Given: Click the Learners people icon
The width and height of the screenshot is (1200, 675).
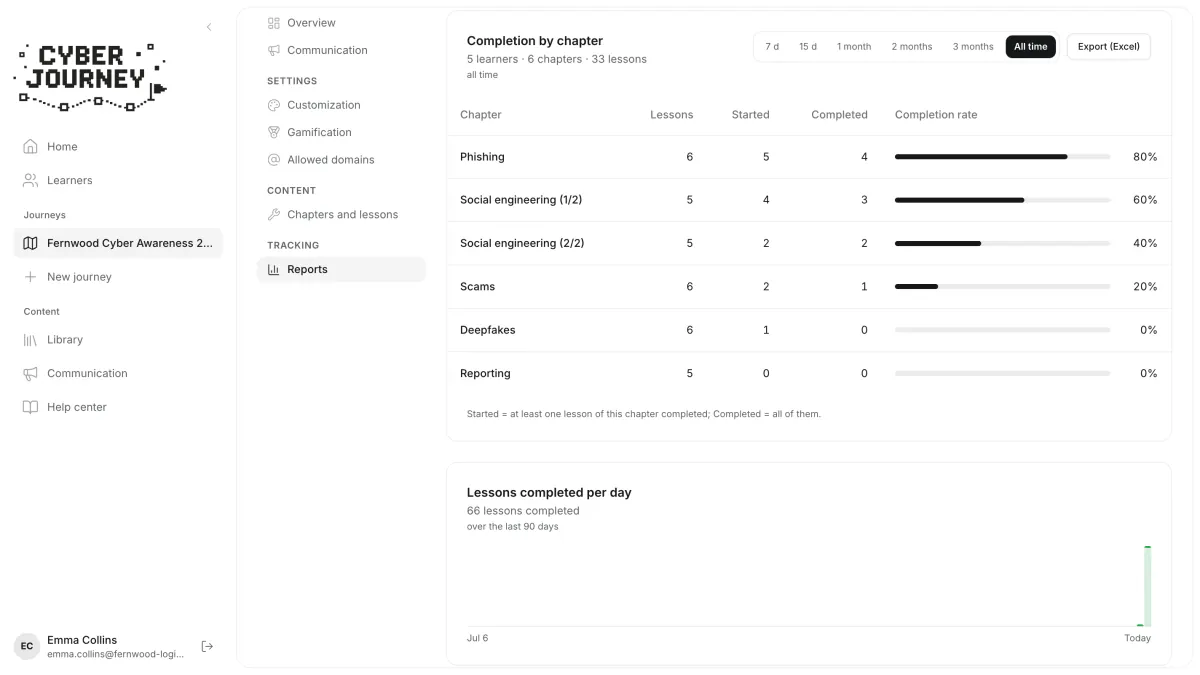Looking at the screenshot, I should (31, 180).
